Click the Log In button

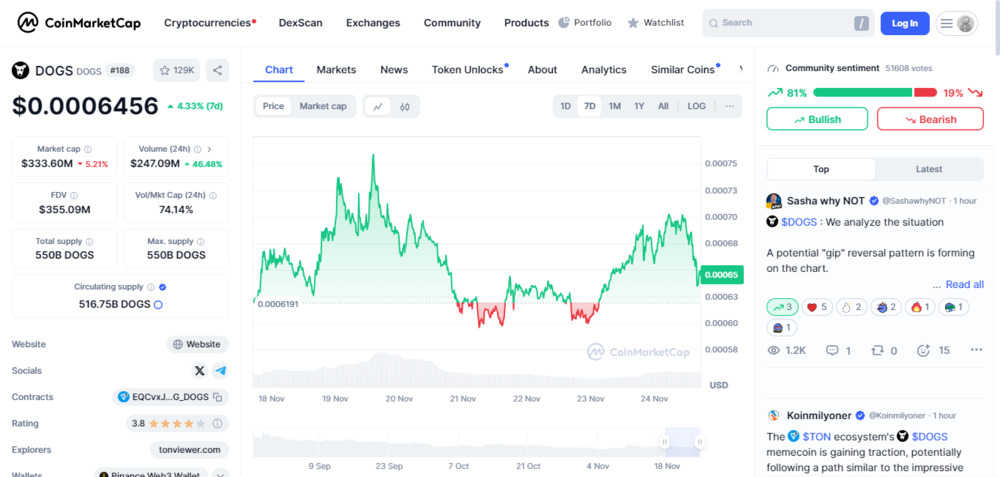point(904,24)
